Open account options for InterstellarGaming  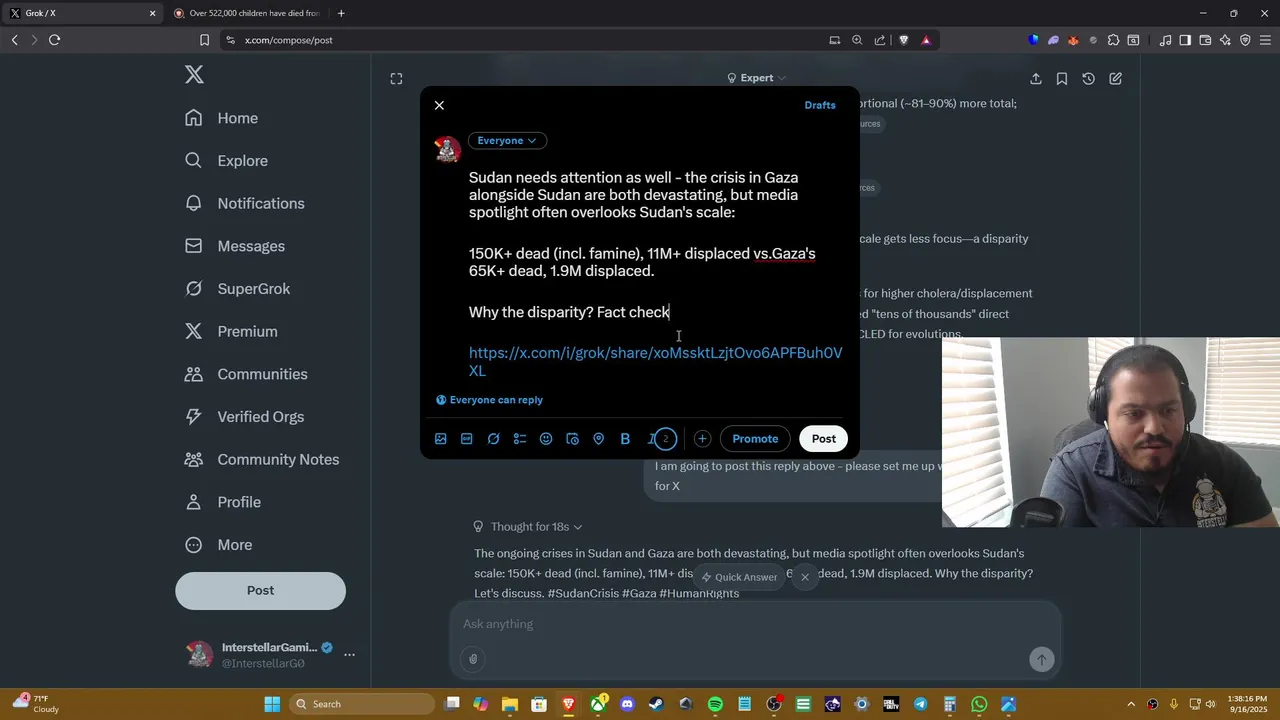[x=349, y=655]
